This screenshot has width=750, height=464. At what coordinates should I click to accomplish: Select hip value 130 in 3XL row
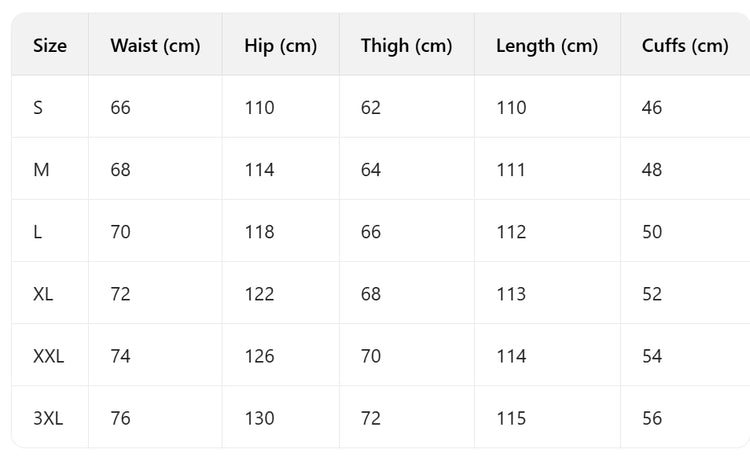[259, 418]
